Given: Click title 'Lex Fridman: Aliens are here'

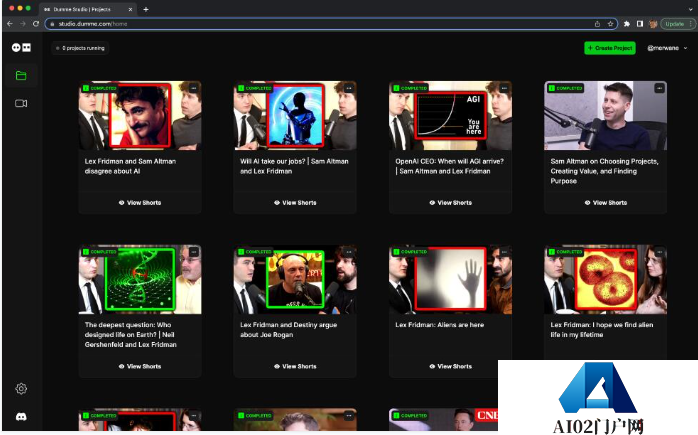Looking at the screenshot, I should [439, 325].
